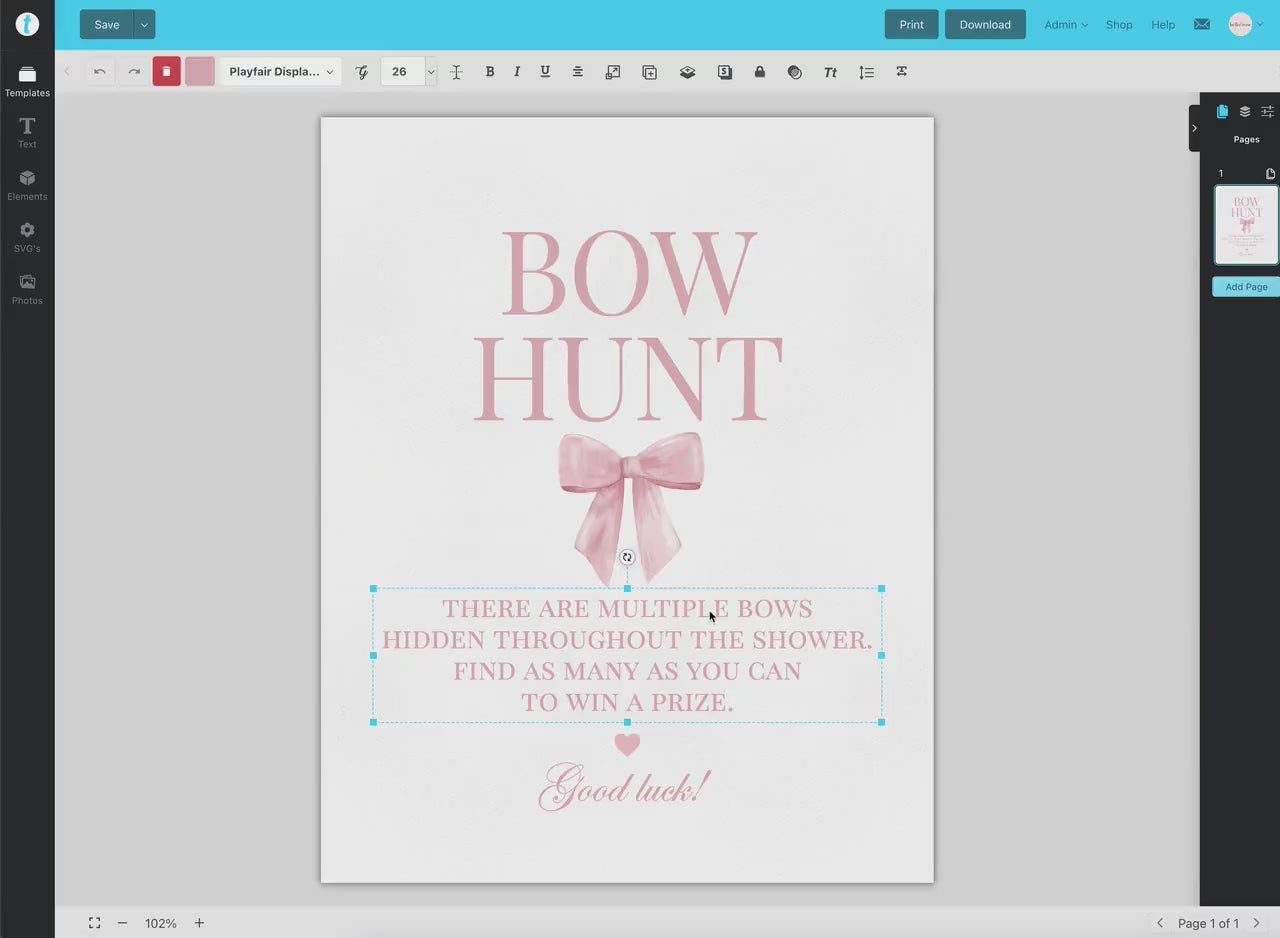Open line spacing options
This screenshot has height=938, width=1280.
[x=867, y=72]
